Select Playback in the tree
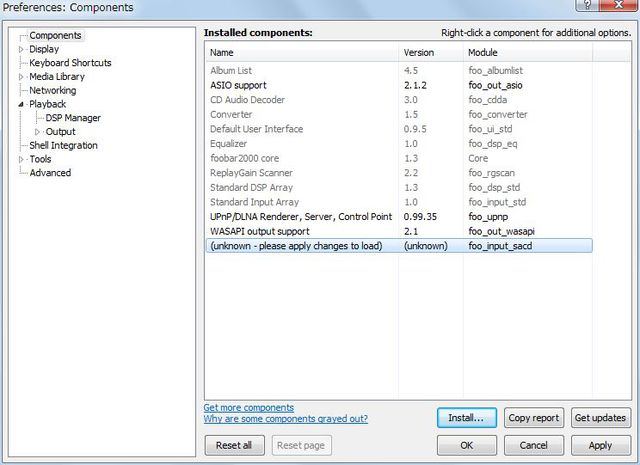This screenshot has width=640, height=465. (47, 104)
